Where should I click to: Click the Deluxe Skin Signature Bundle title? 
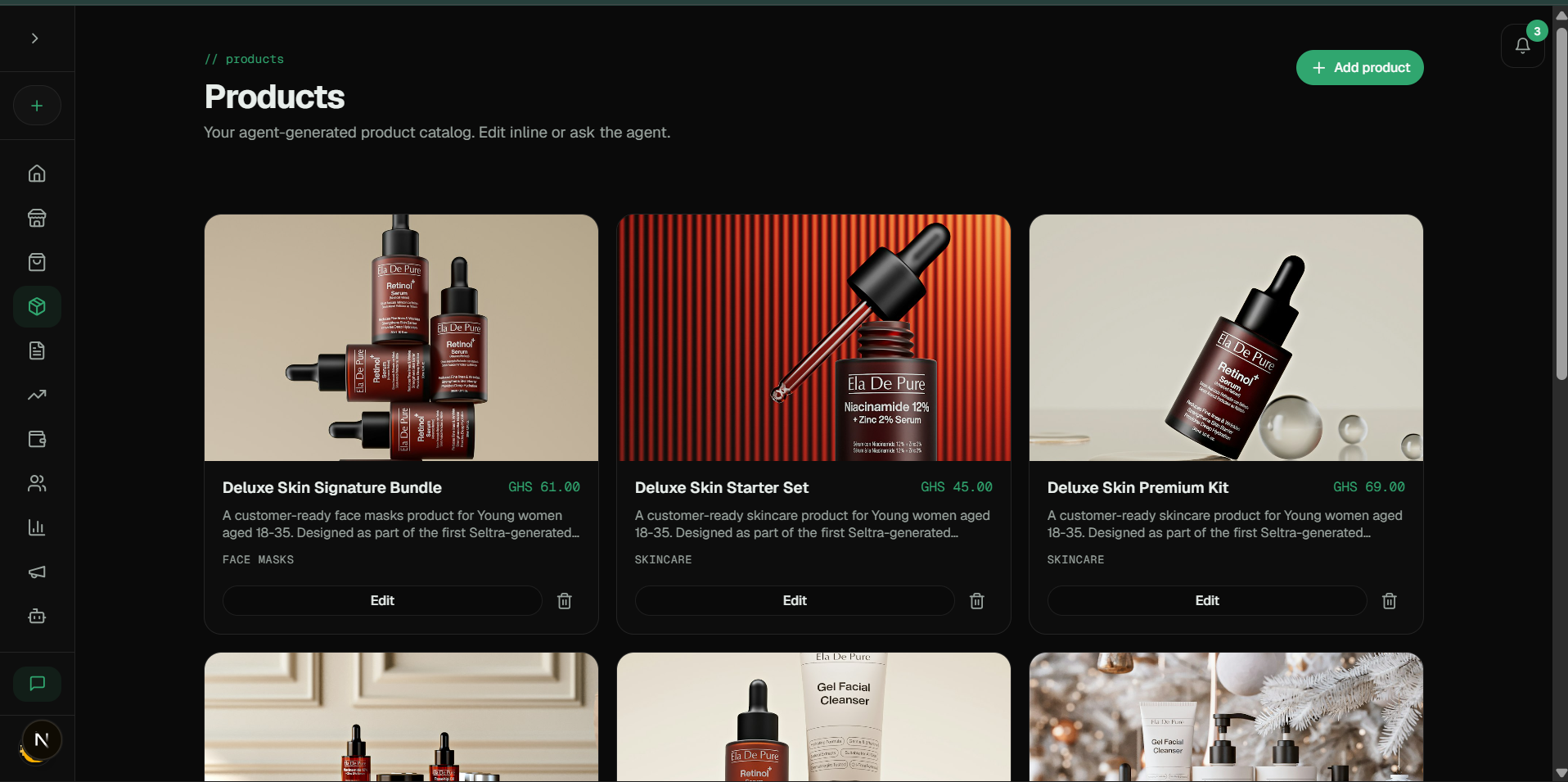pyautogui.click(x=331, y=487)
